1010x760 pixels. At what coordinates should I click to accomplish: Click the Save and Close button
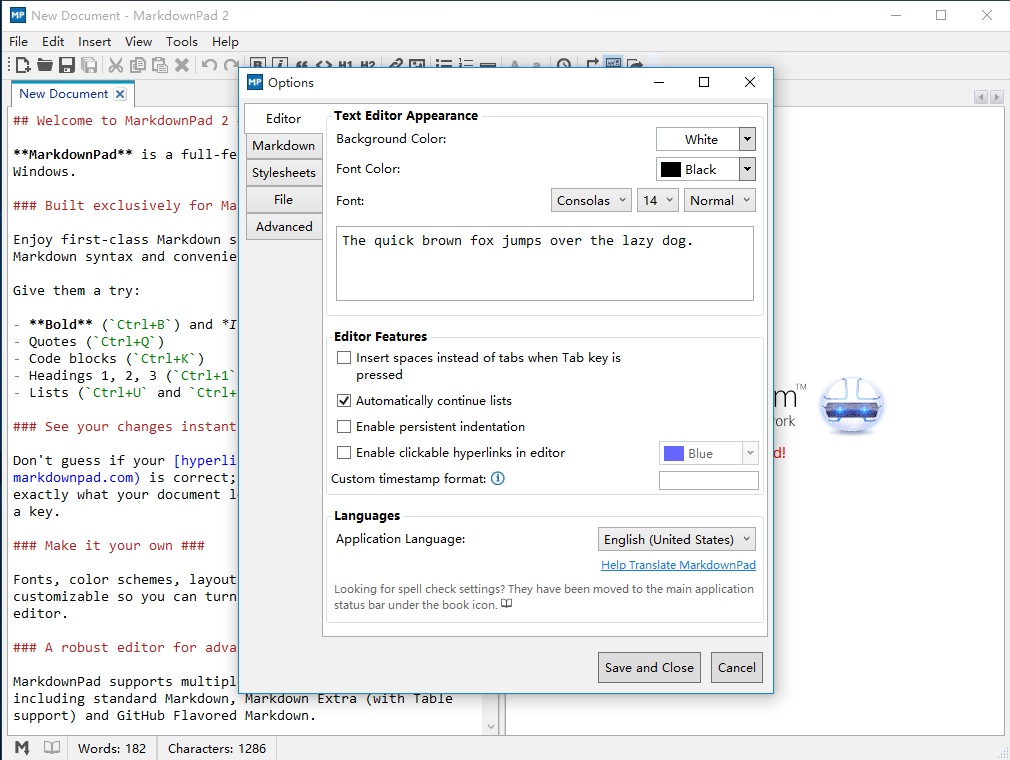click(649, 668)
